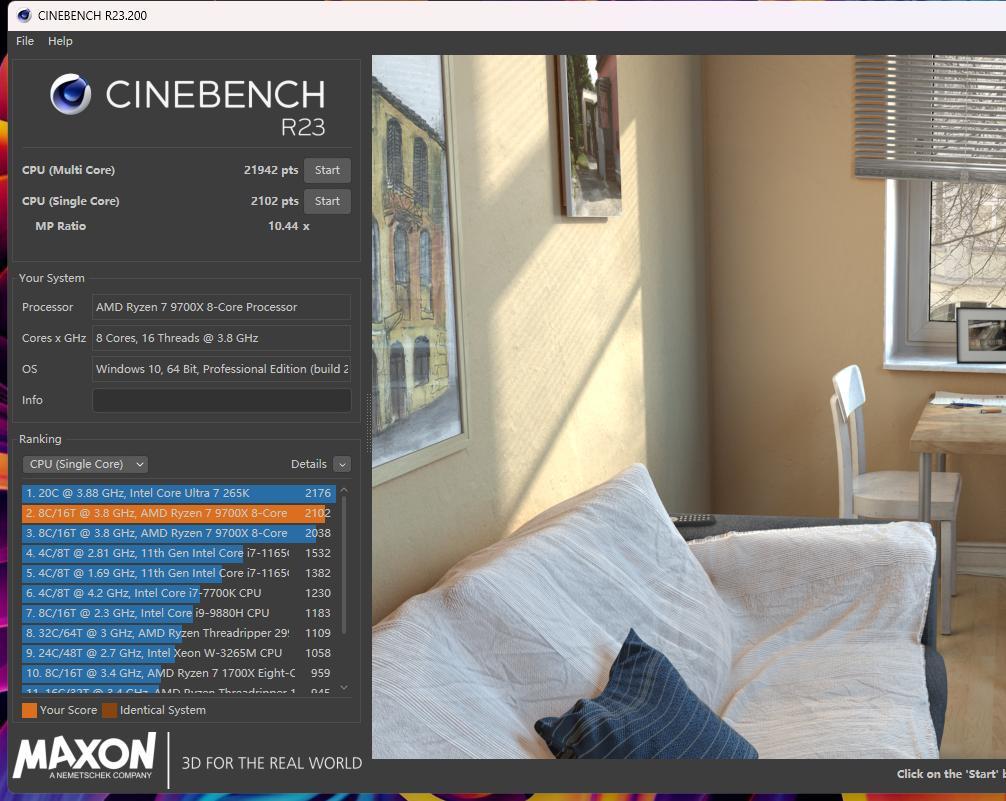Click the rendered room image preview
This screenshot has width=1006, height=801.
(x=689, y=407)
